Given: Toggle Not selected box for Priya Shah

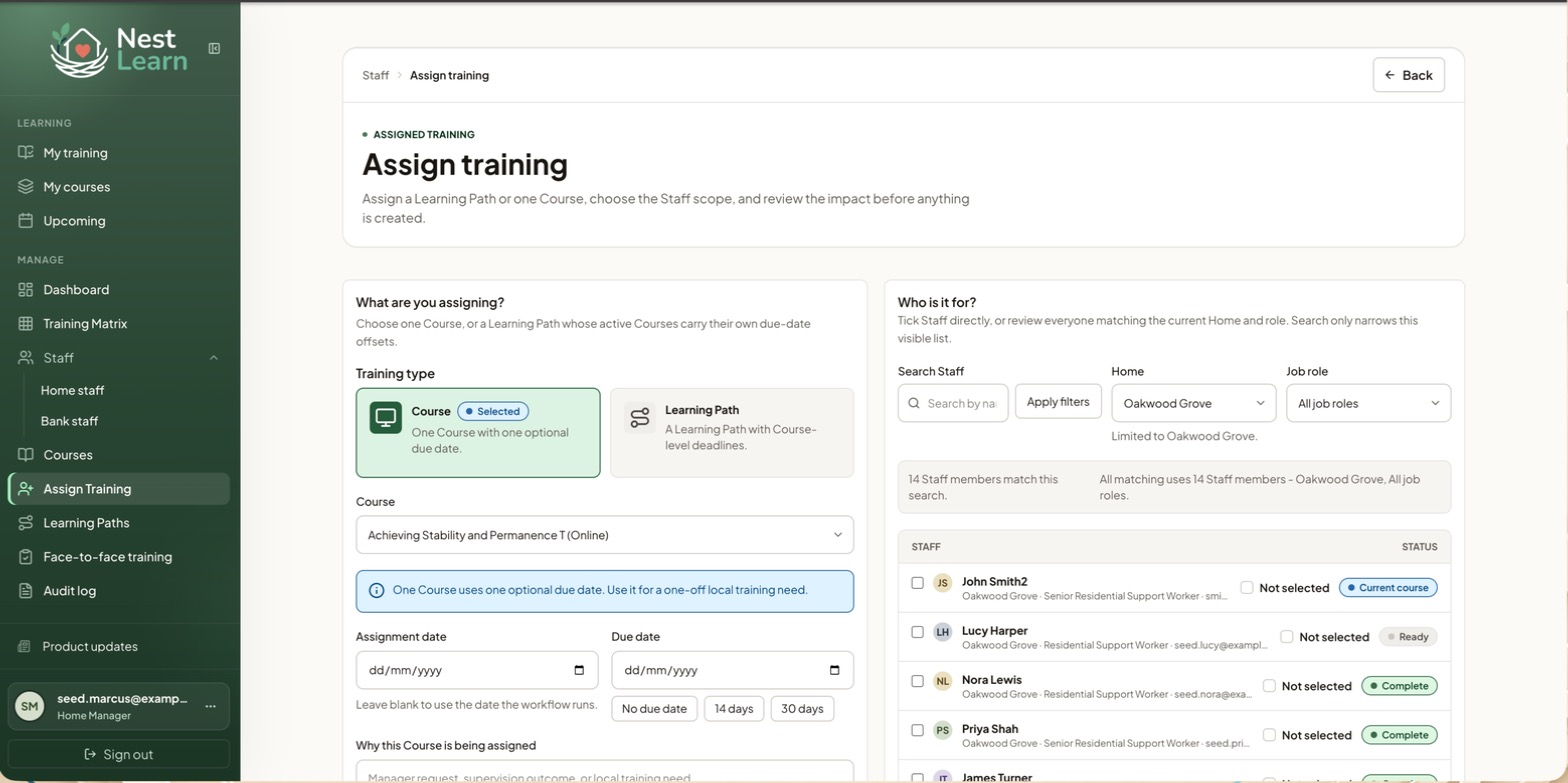Looking at the screenshot, I should pyautogui.click(x=1269, y=735).
